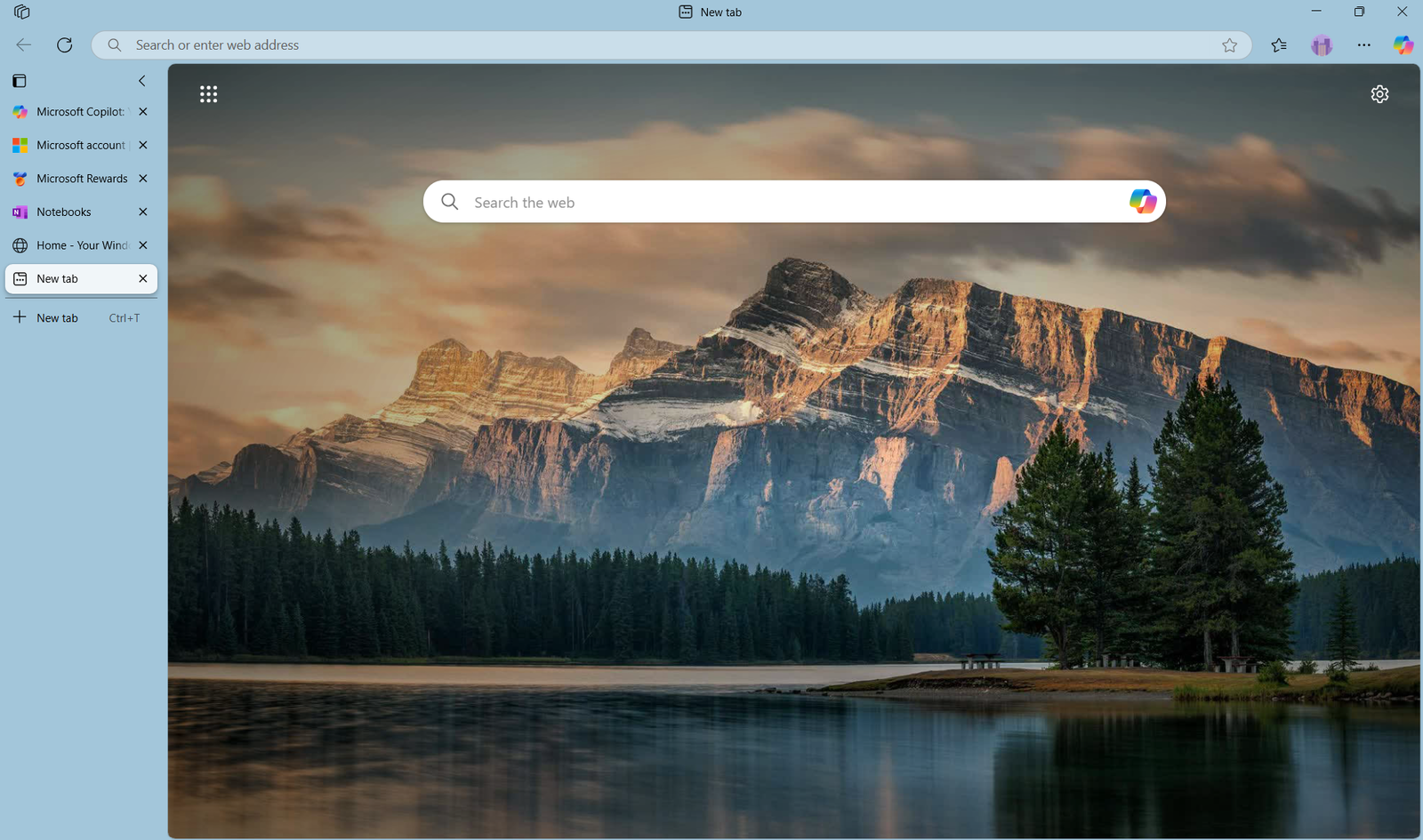Close the active New tab
The height and width of the screenshot is (840, 1423).
tap(143, 278)
